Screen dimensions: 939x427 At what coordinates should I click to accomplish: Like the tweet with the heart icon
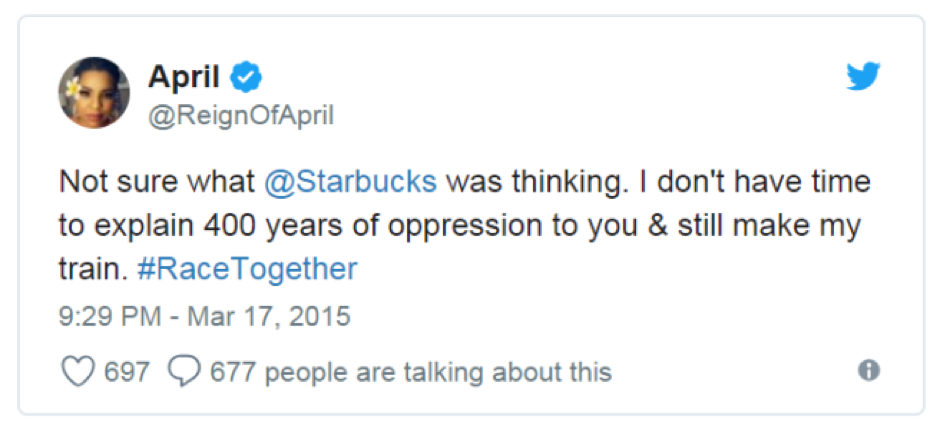[77, 372]
